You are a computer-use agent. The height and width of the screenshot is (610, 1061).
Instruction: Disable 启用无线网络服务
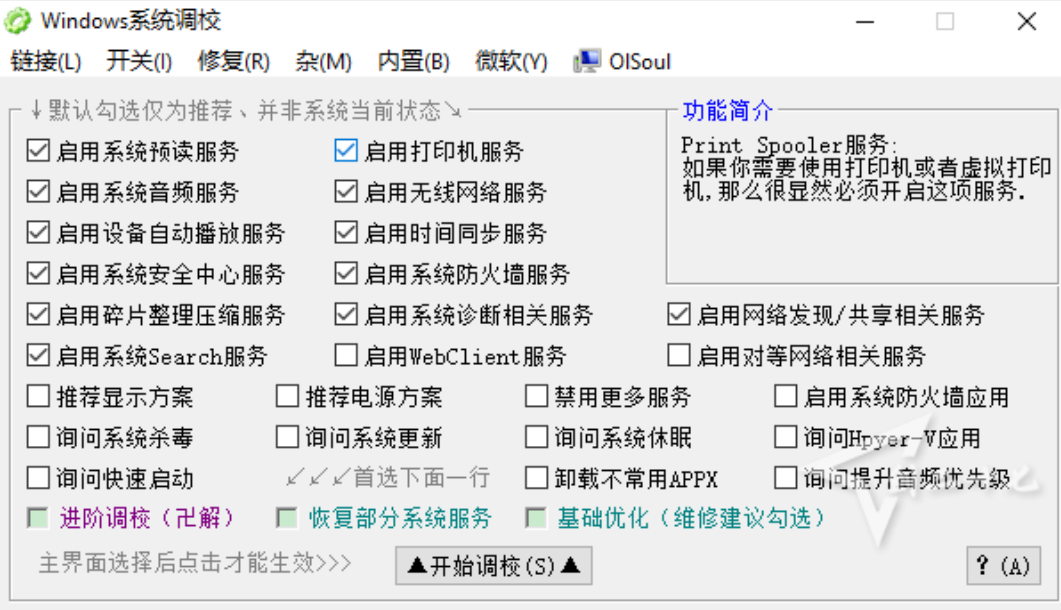click(345, 192)
